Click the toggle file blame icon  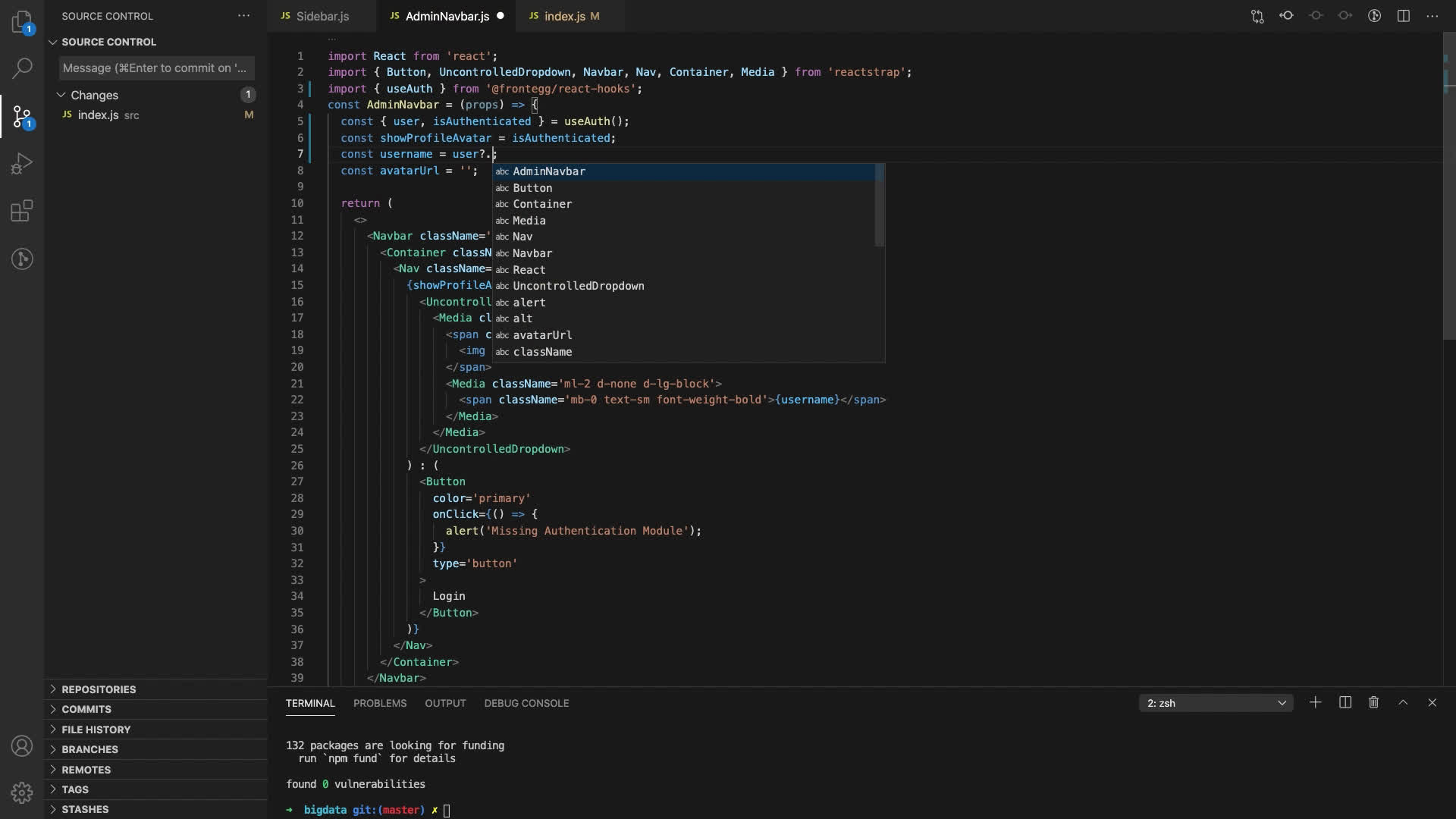(1287, 16)
